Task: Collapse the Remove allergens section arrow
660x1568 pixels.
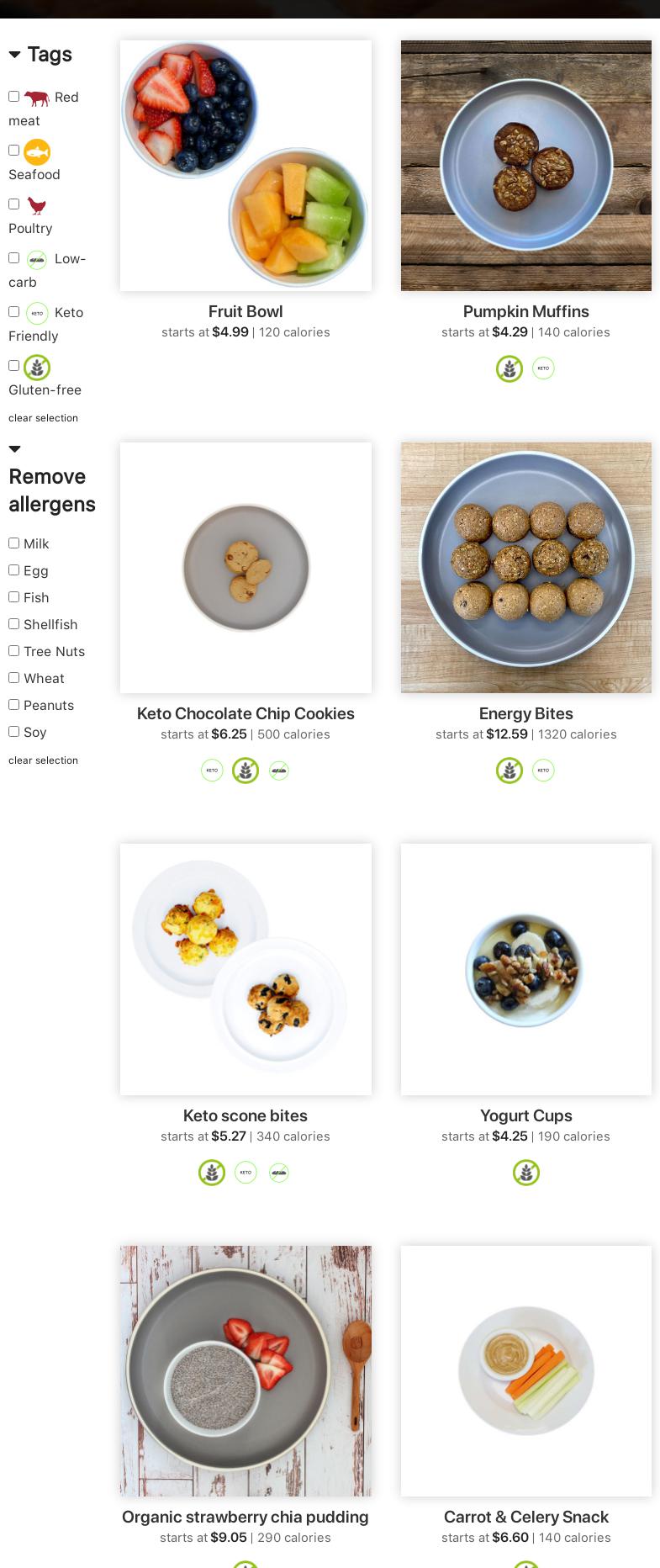Action: (x=15, y=449)
